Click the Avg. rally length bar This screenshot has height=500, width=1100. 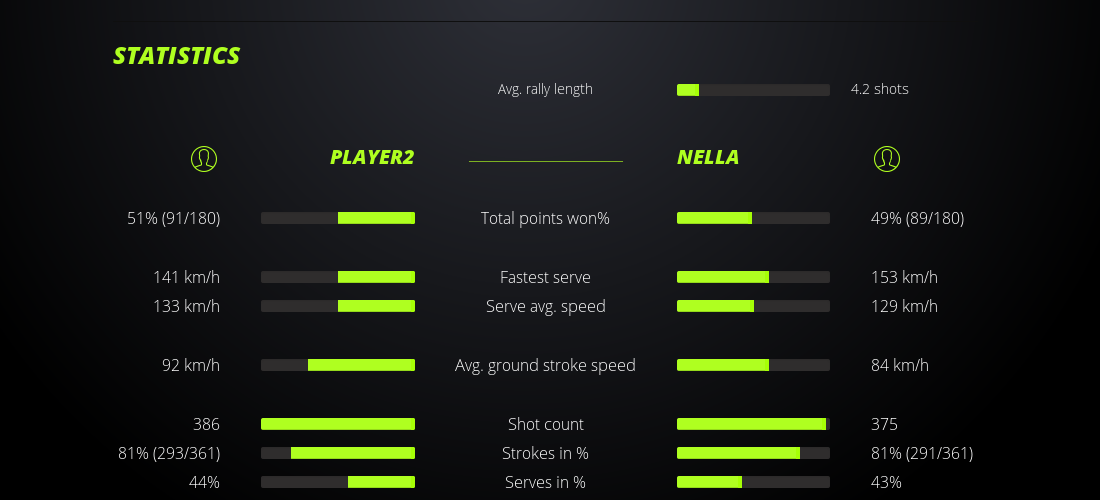[x=753, y=90]
